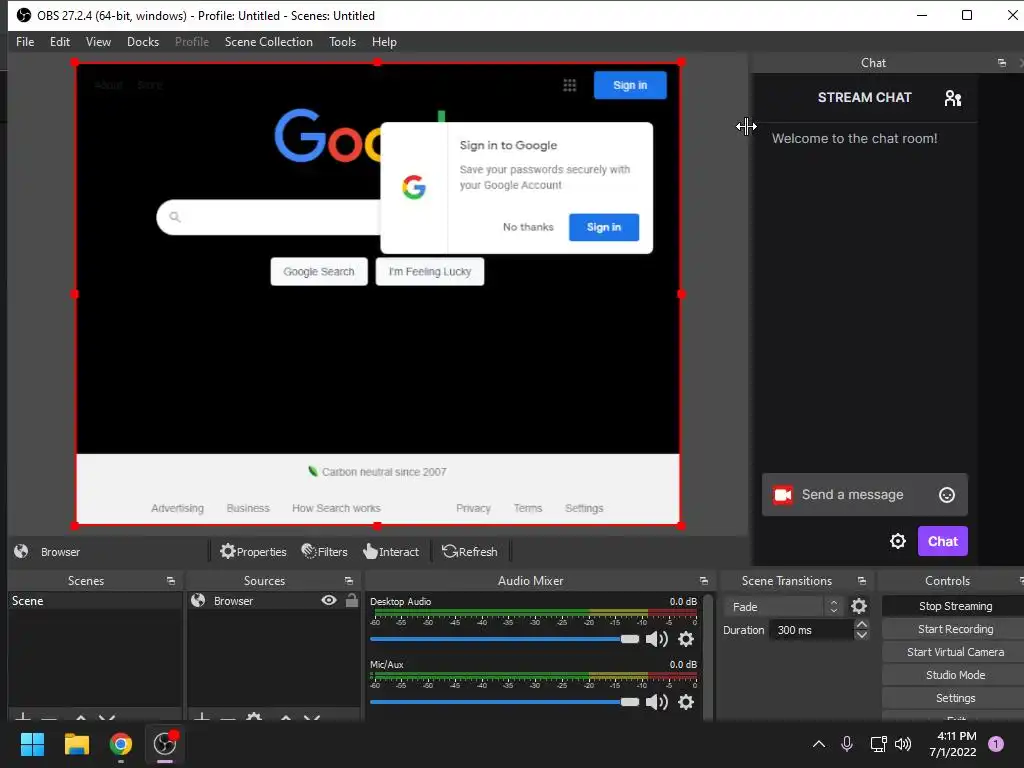The width and height of the screenshot is (1024, 768).
Task: Open the chat settings gear
Action: pos(898,541)
